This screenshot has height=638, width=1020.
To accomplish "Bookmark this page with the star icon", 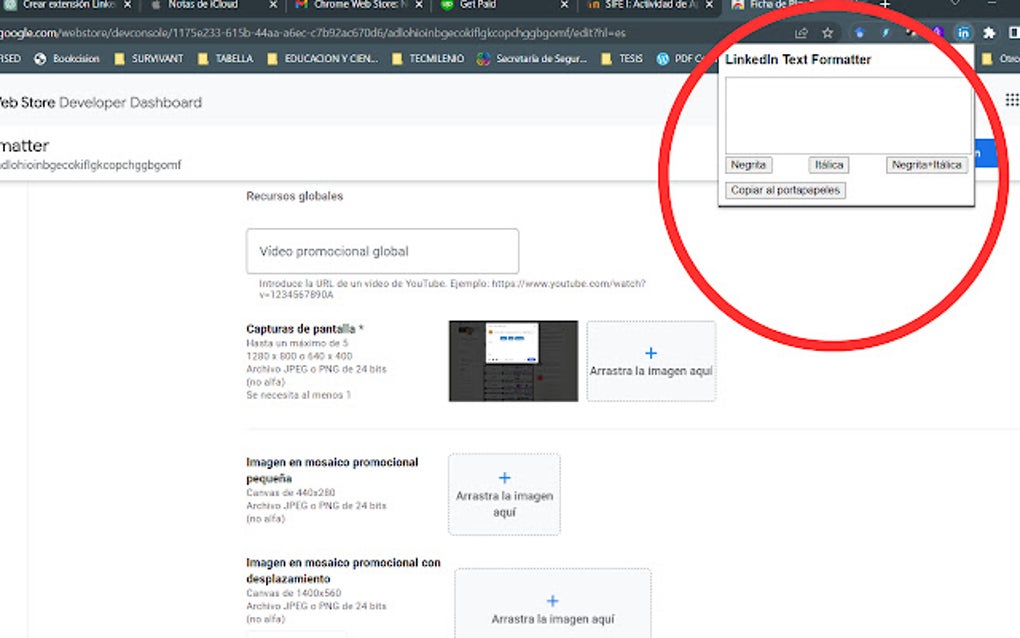I will (827, 33).
